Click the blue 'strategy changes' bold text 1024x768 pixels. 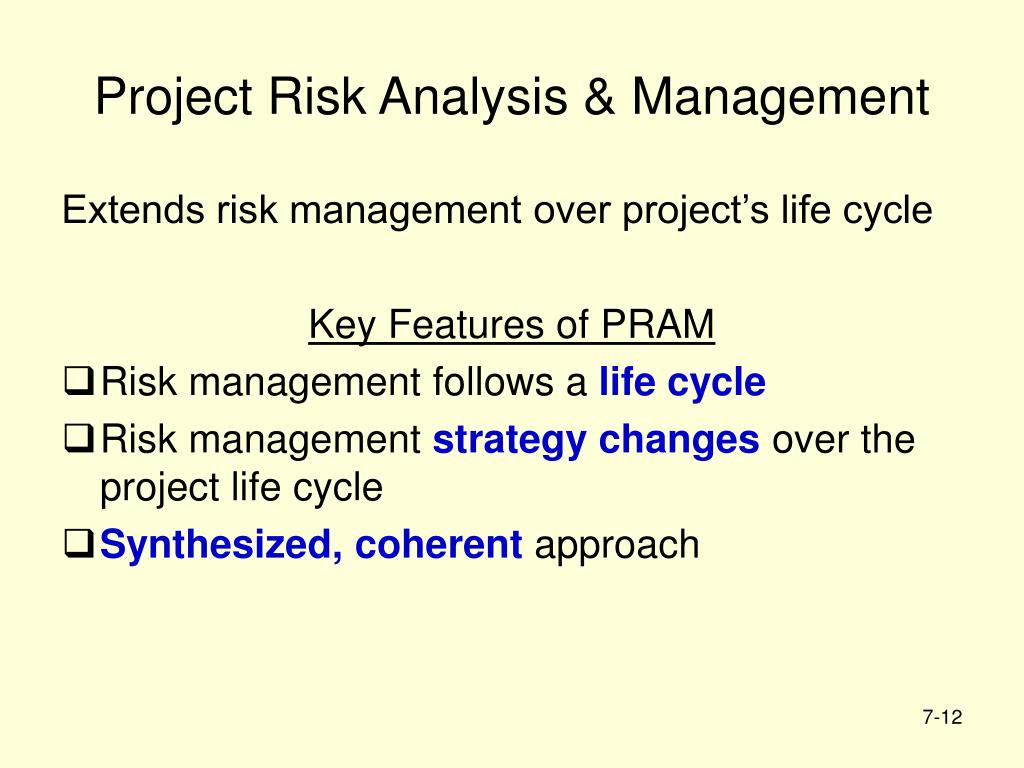[596, 440]
